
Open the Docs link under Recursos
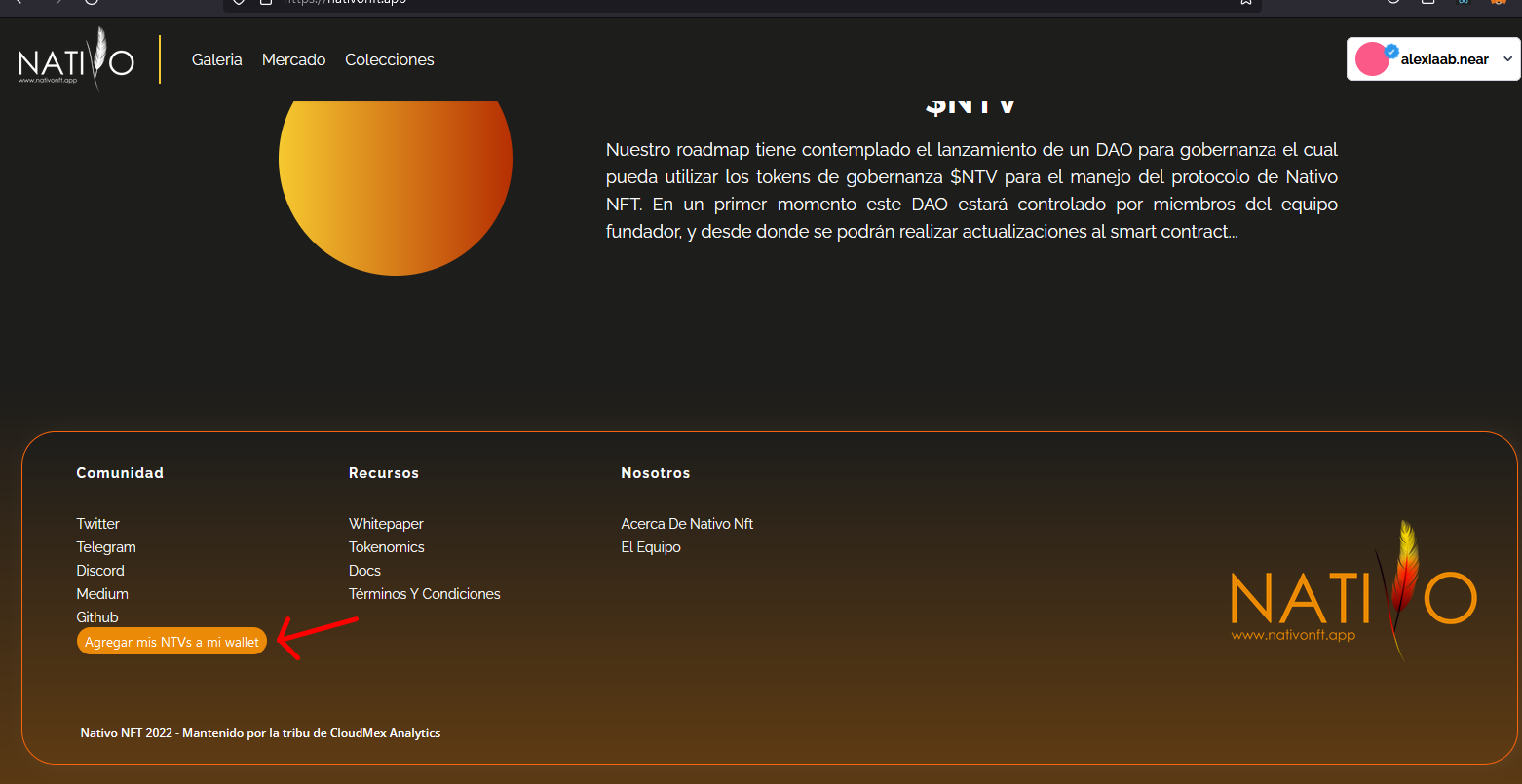coord(364,571)
